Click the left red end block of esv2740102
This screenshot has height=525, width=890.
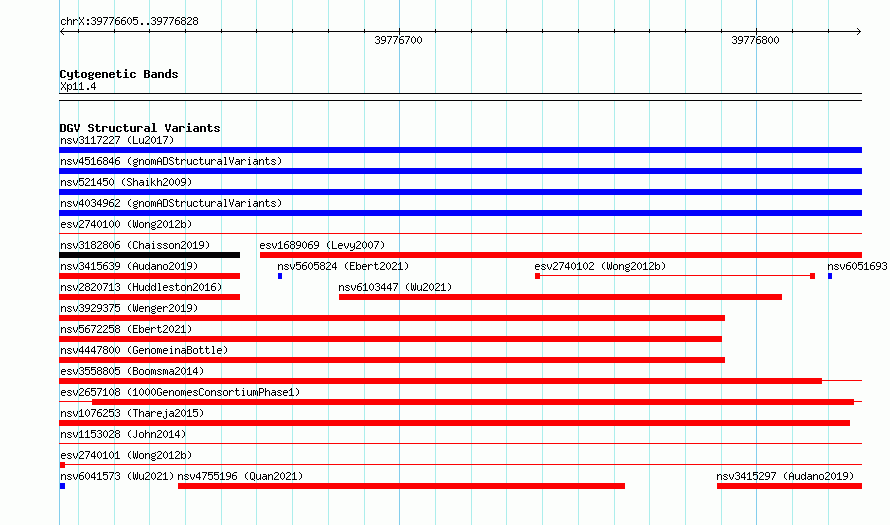point(538,276)
